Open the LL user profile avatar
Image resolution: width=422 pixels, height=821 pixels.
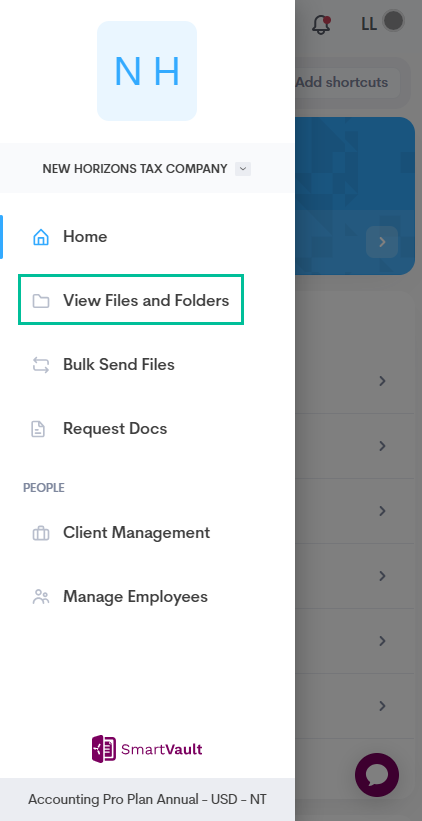394,21
